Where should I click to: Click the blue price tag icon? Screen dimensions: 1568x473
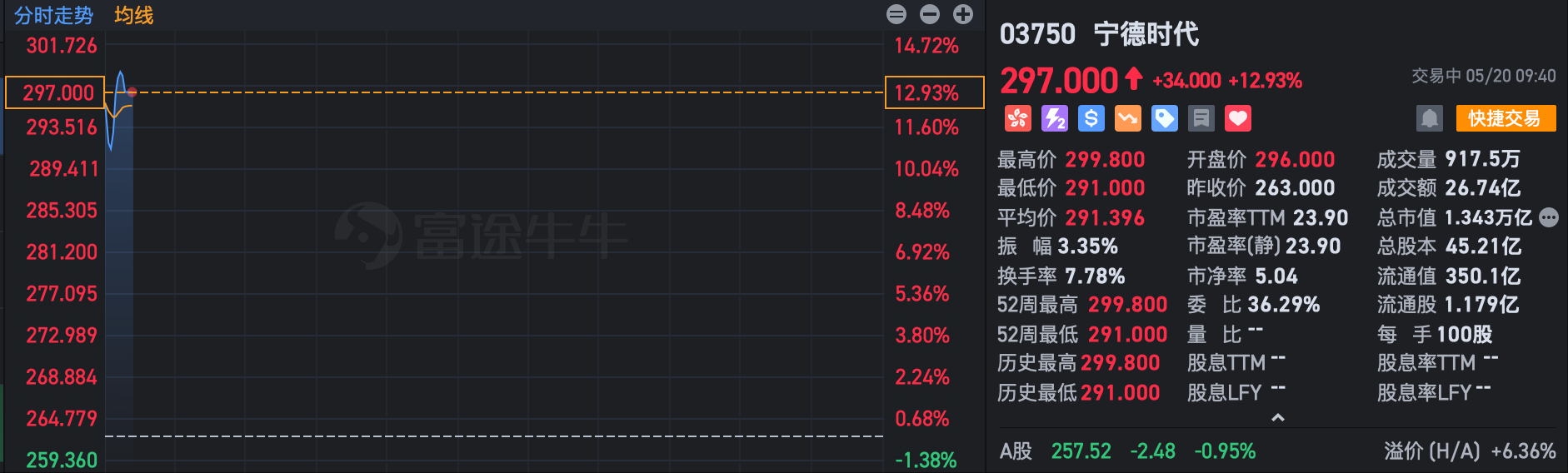1164,118
